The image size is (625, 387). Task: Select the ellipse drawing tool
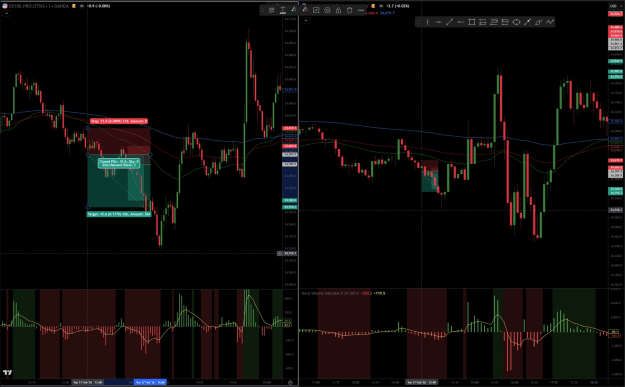click(516, 22)
